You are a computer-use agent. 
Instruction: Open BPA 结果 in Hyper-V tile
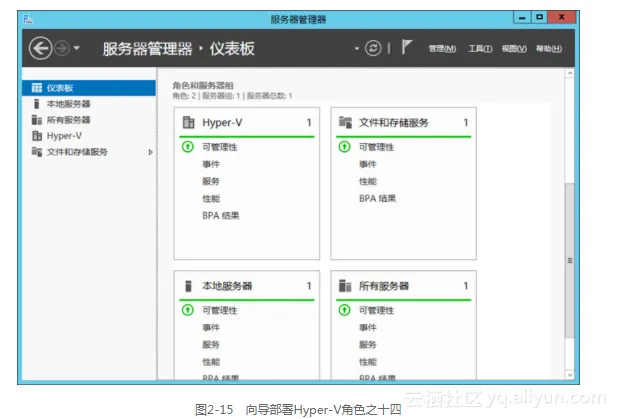click(x=220, y=215)
